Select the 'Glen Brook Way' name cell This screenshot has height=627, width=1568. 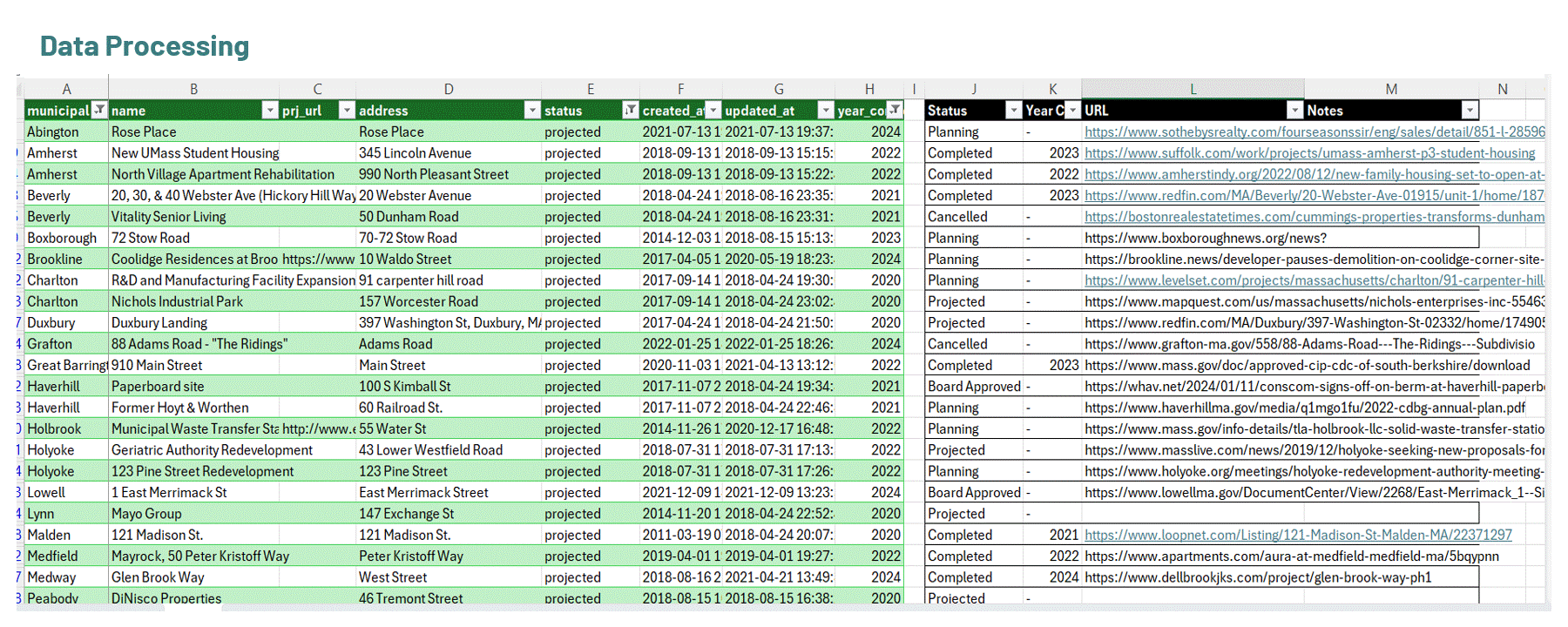tap(194, 577)
